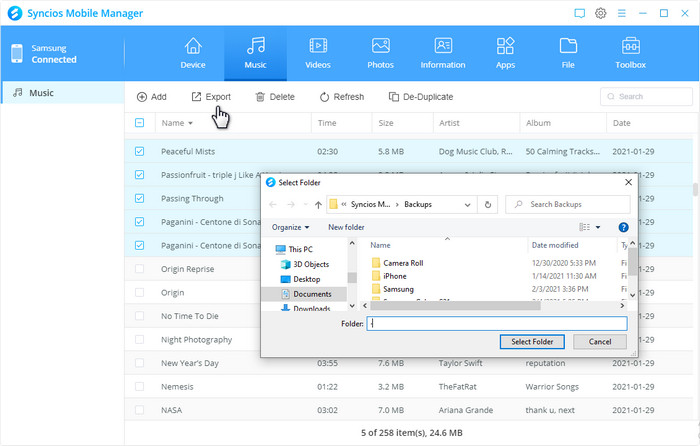Click the Taylor Swift artist cell
This screenshot has width=700, height=446.
coord(460,363)
